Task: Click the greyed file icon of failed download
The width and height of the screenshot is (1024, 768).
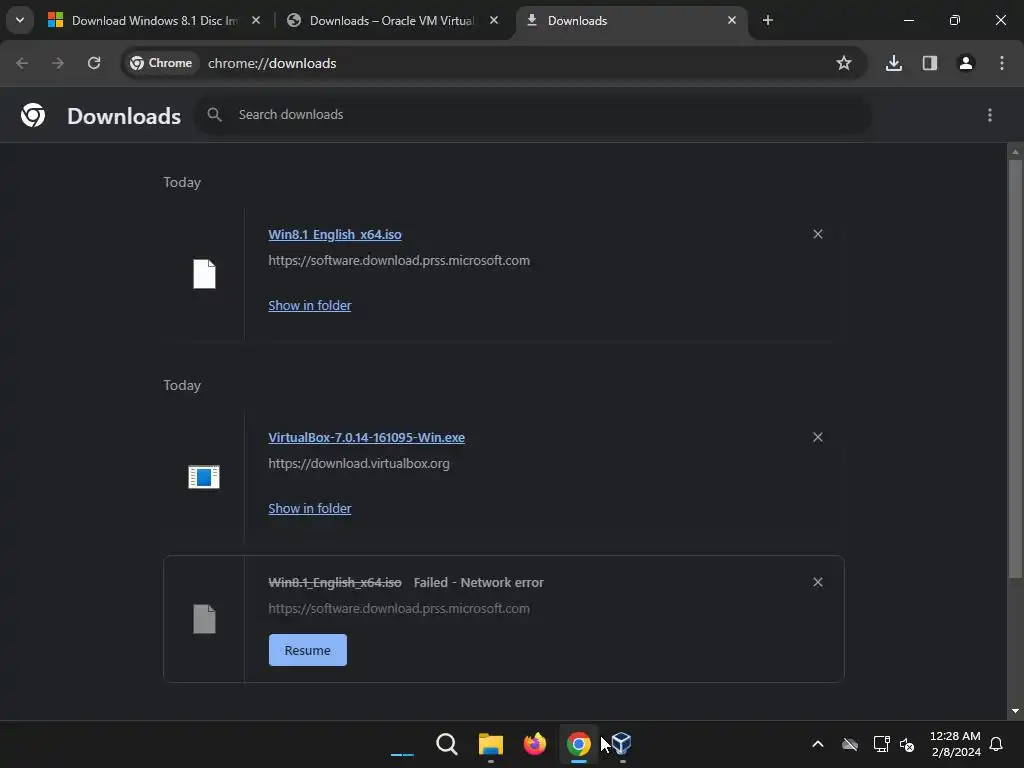Action: (204, 618)
